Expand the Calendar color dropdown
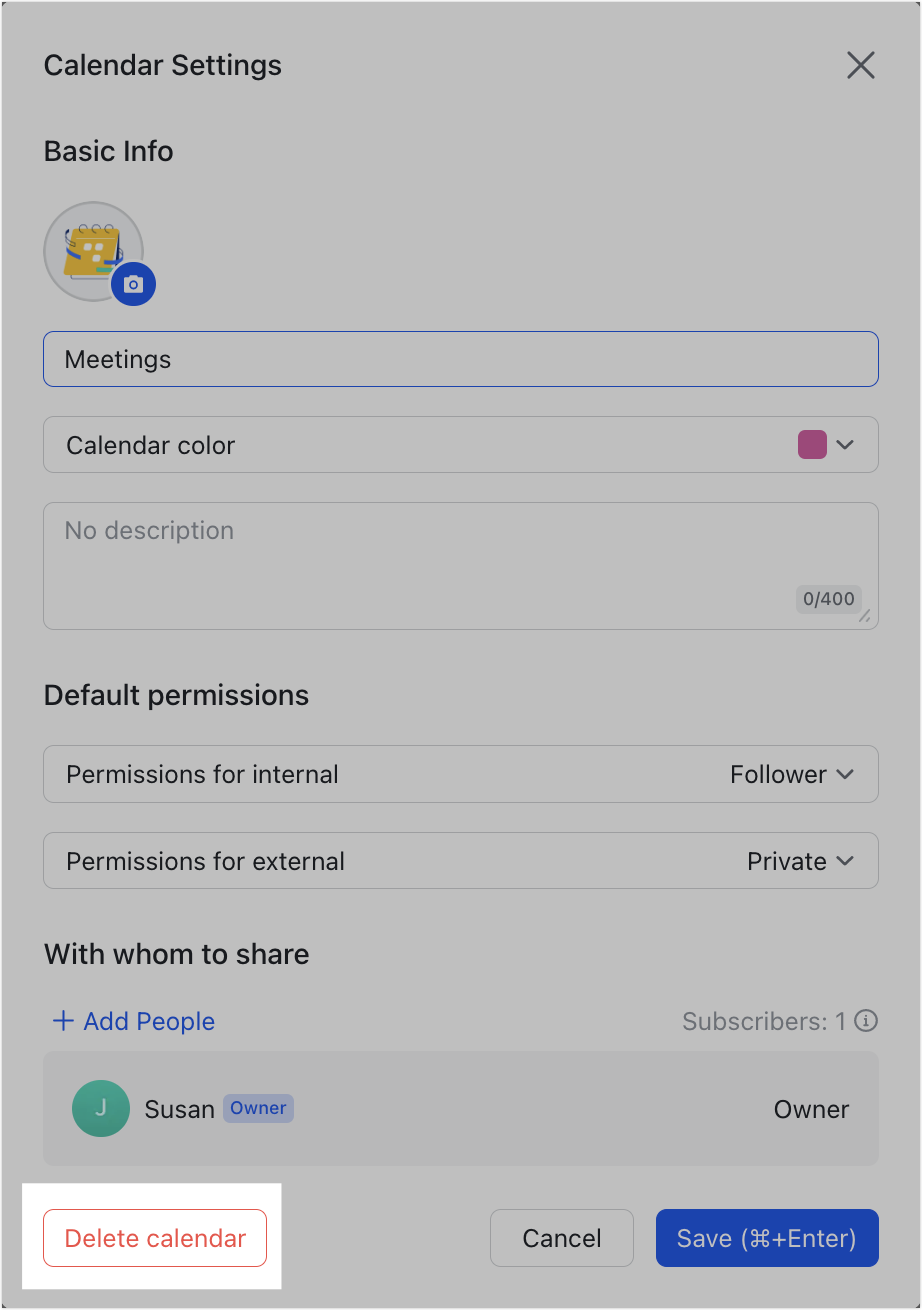The image size is (922, 1310). [846, 444]
